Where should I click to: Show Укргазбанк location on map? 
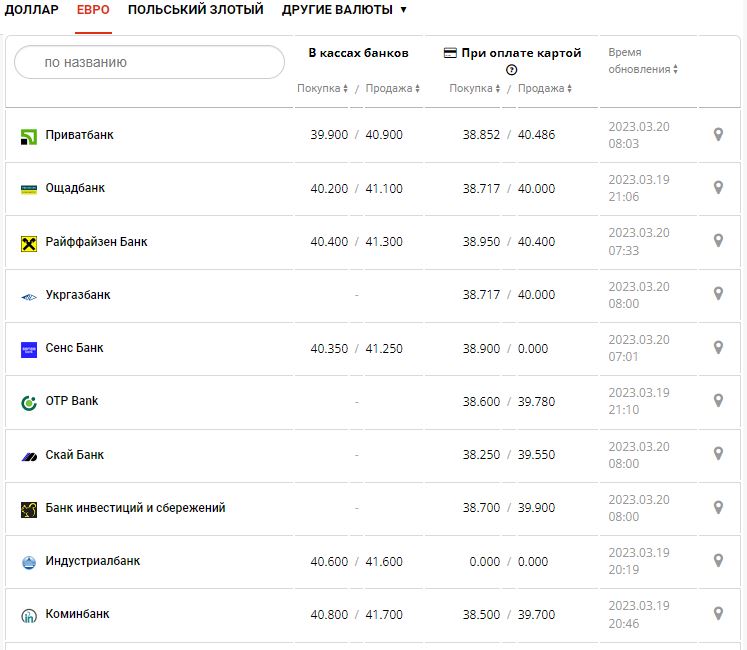[x=718, y=294]
